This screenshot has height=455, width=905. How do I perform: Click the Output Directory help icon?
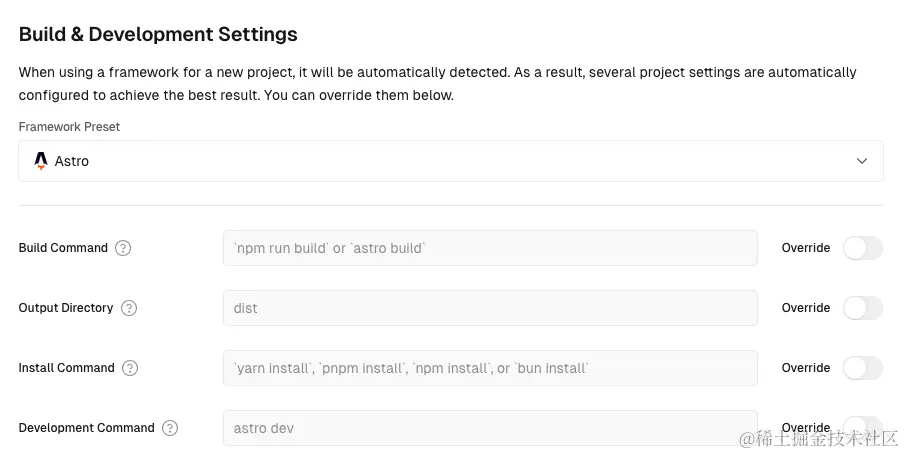pyautogui.click(x=129, y=308)
